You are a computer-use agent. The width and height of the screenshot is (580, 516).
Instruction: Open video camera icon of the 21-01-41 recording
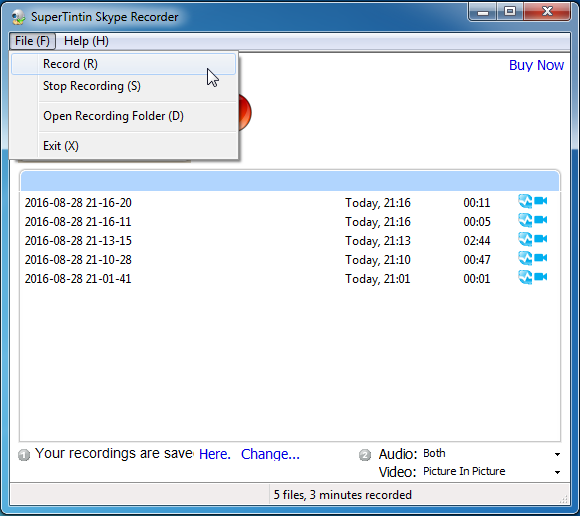pyautogui.click(x=540, y=276)
